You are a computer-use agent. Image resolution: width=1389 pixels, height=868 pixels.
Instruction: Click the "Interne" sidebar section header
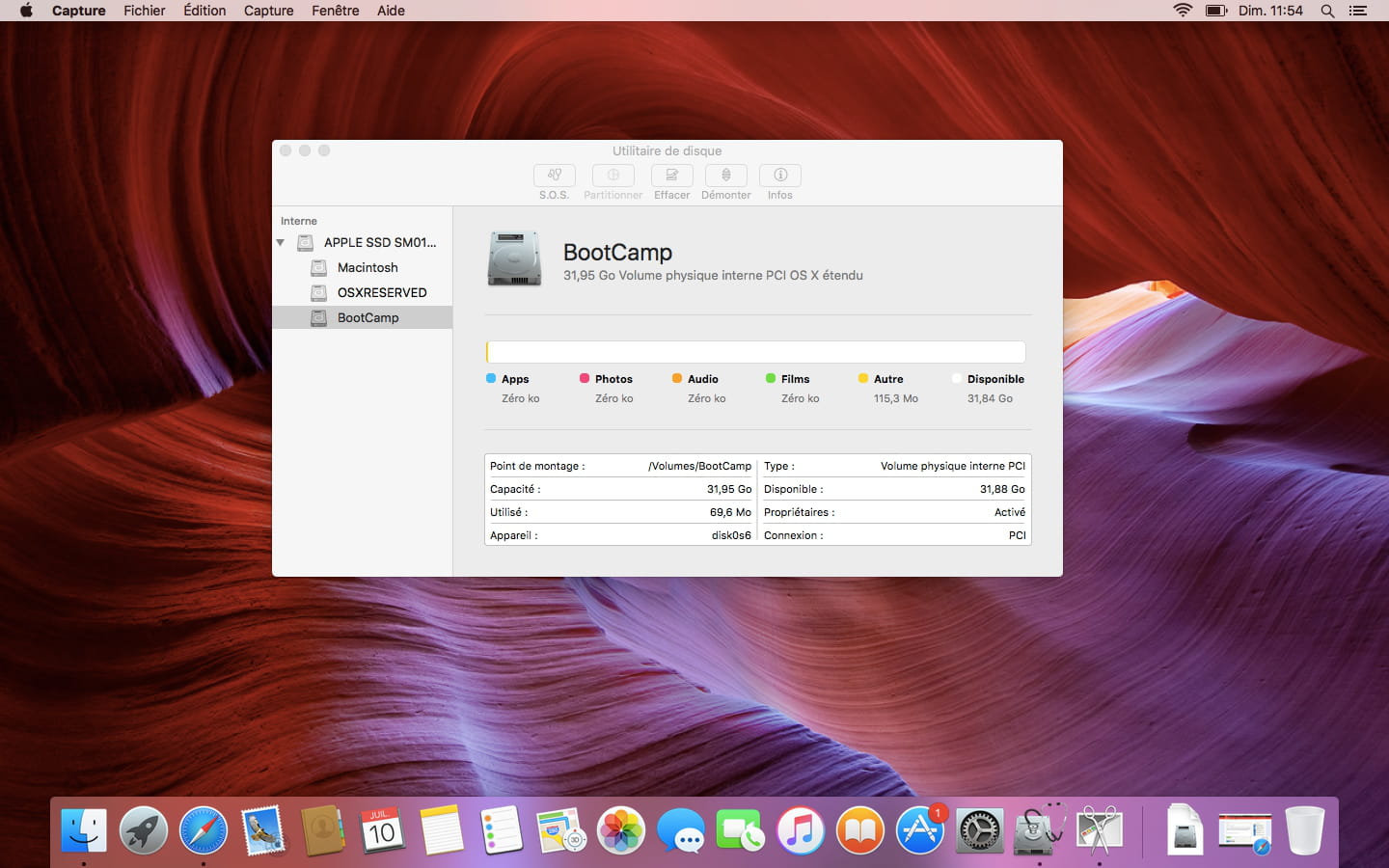pos(299,221)
